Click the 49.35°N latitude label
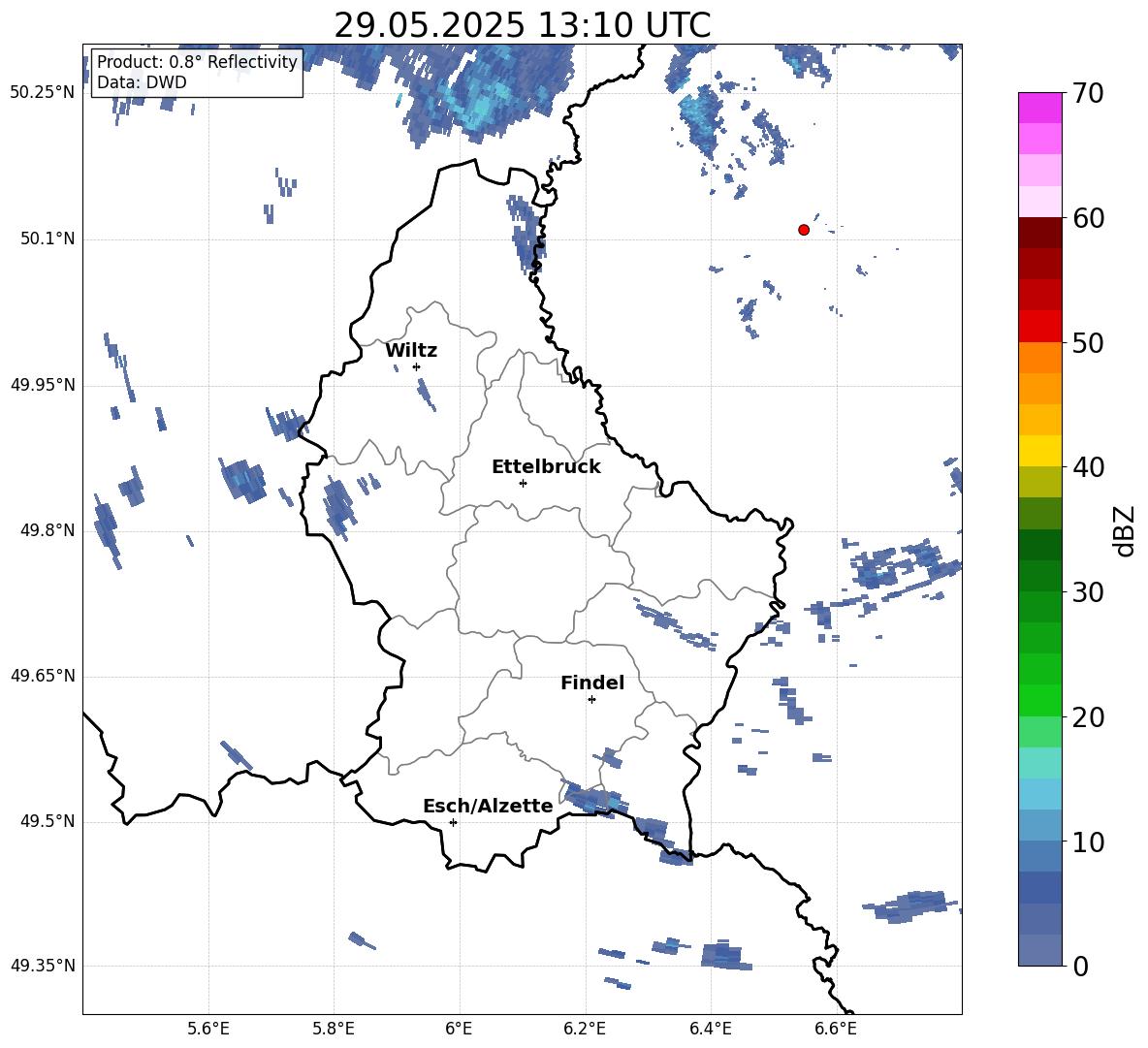 [x=43, y=966]
